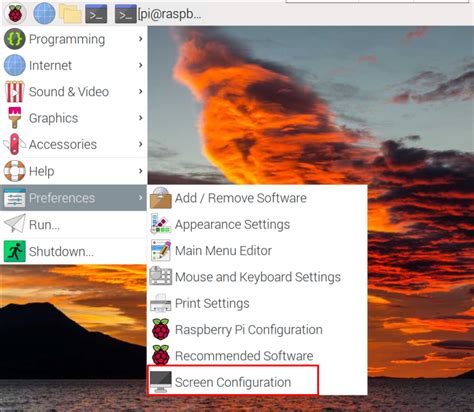Choose Run... from the main menu
This screenshot has height=412, width=474.
[73, 225]
